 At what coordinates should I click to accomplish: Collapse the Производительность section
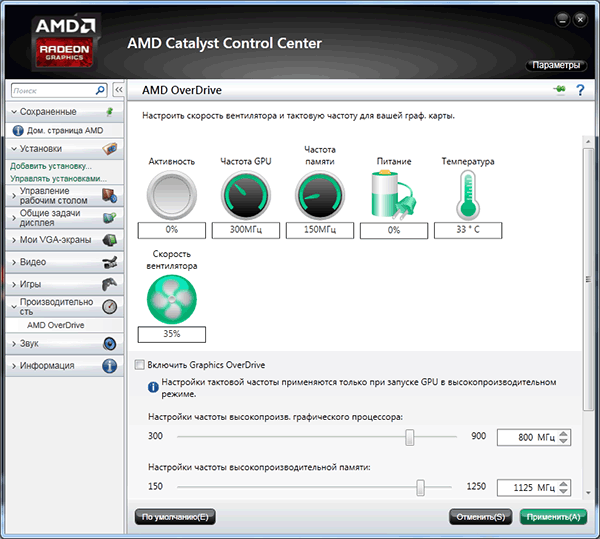[14, 306]
